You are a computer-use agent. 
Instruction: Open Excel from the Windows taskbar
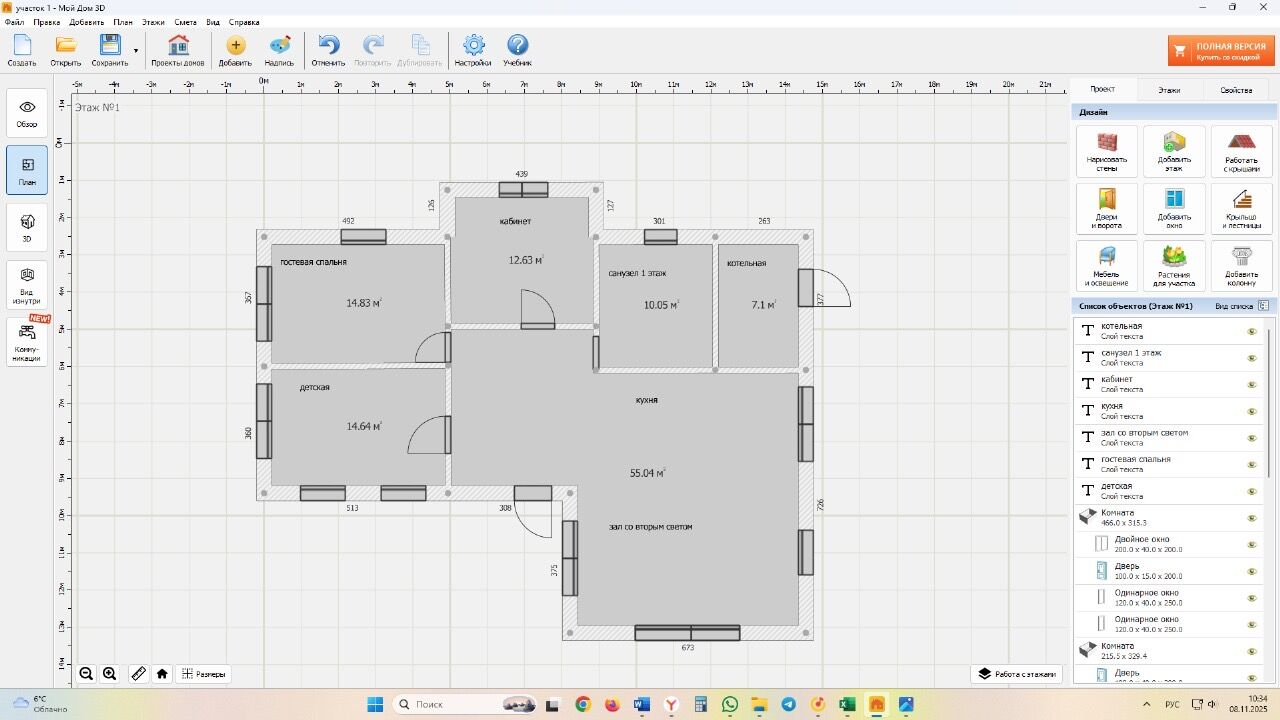[x=847, y=705]
